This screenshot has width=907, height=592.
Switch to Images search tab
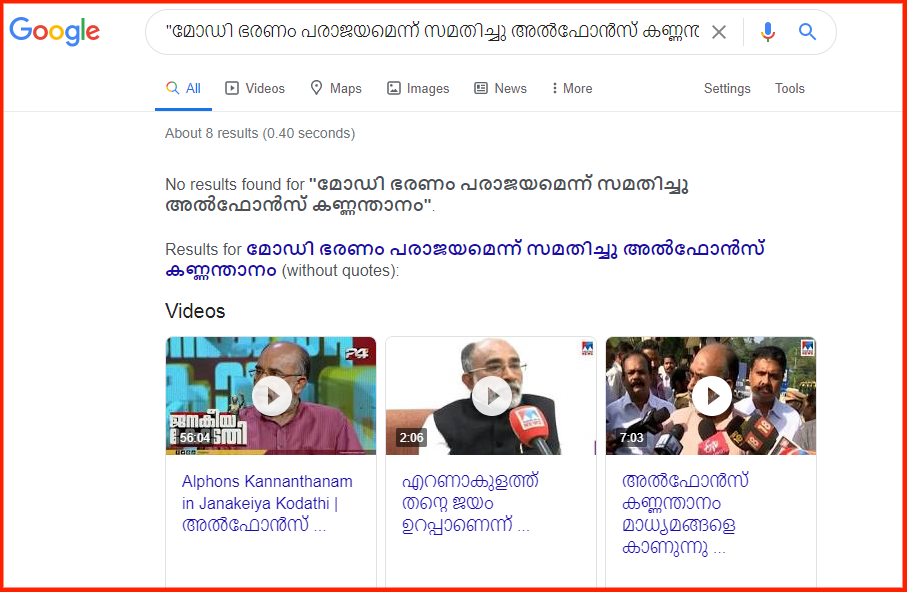click(418, 89)
